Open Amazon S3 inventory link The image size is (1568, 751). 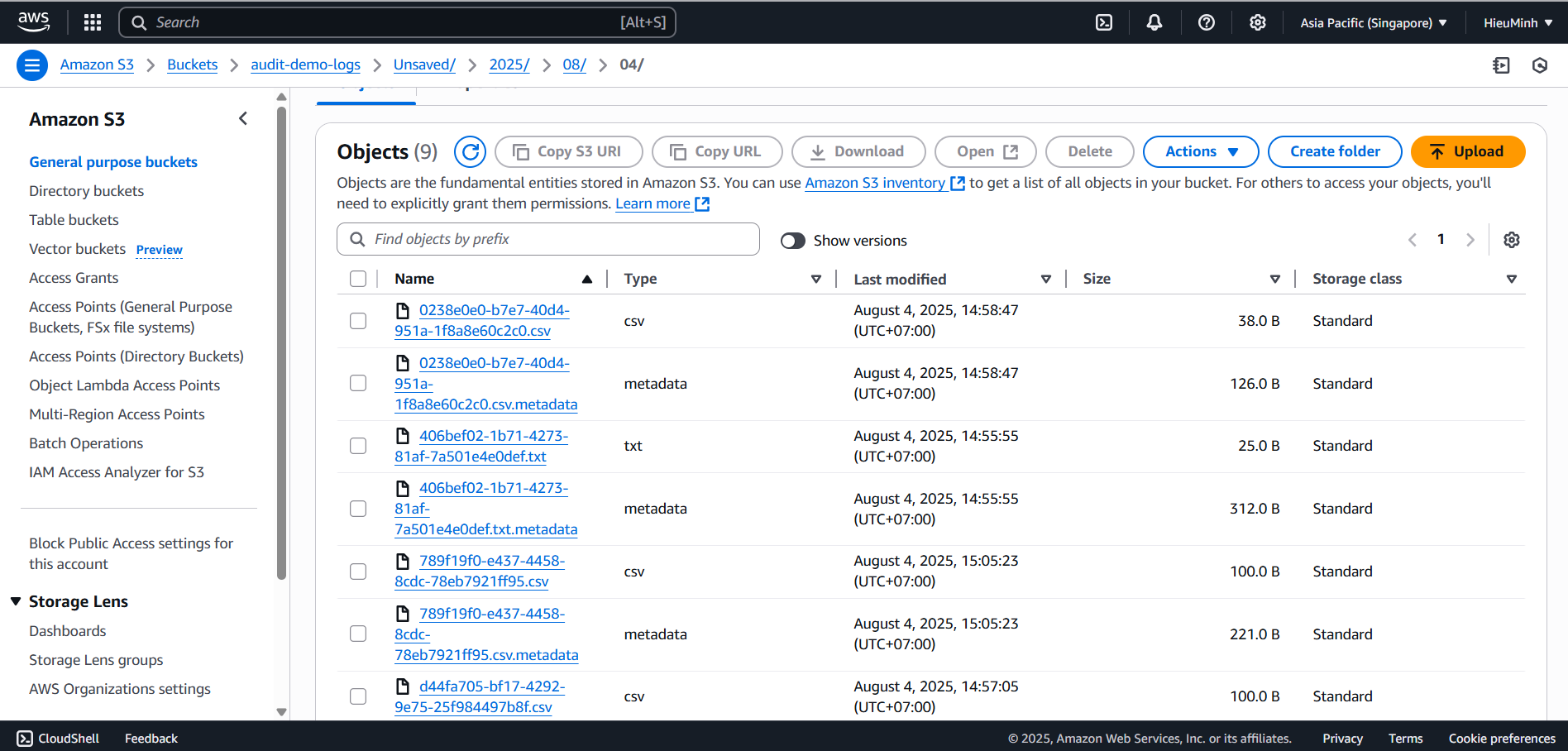[x=884, y=183]
